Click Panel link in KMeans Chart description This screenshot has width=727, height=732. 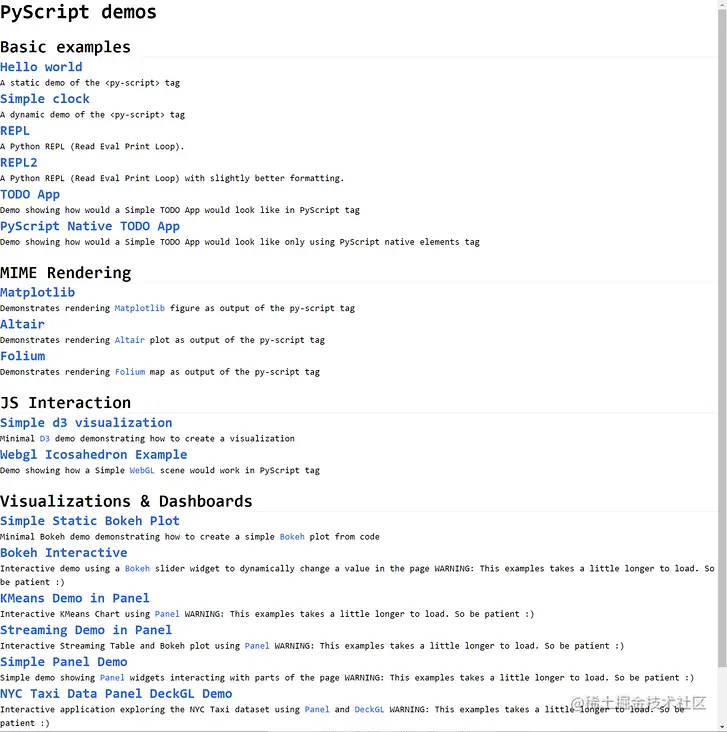click(x=167, y=614)
